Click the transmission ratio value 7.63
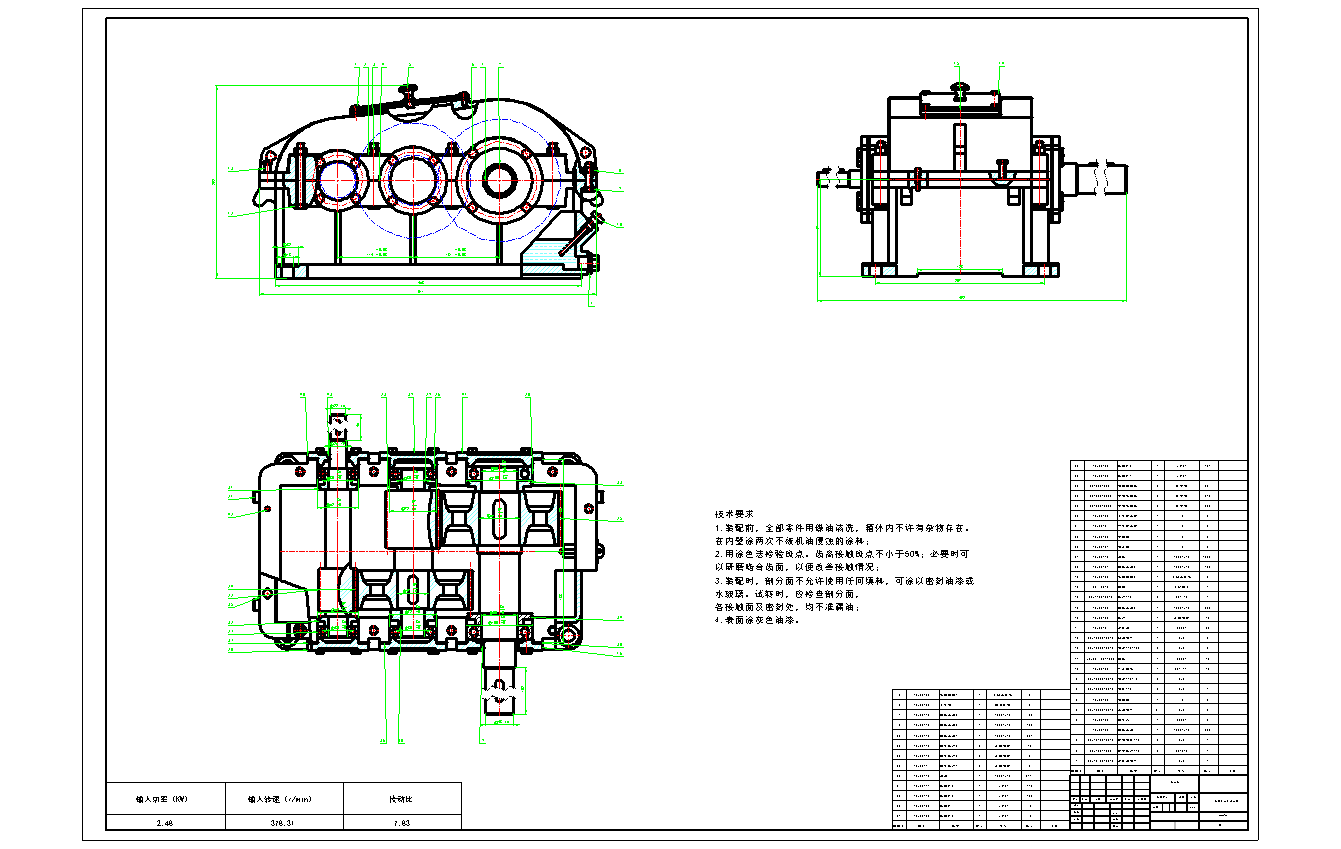This screenshot has height=849, width=1341. tap(402, 822)
